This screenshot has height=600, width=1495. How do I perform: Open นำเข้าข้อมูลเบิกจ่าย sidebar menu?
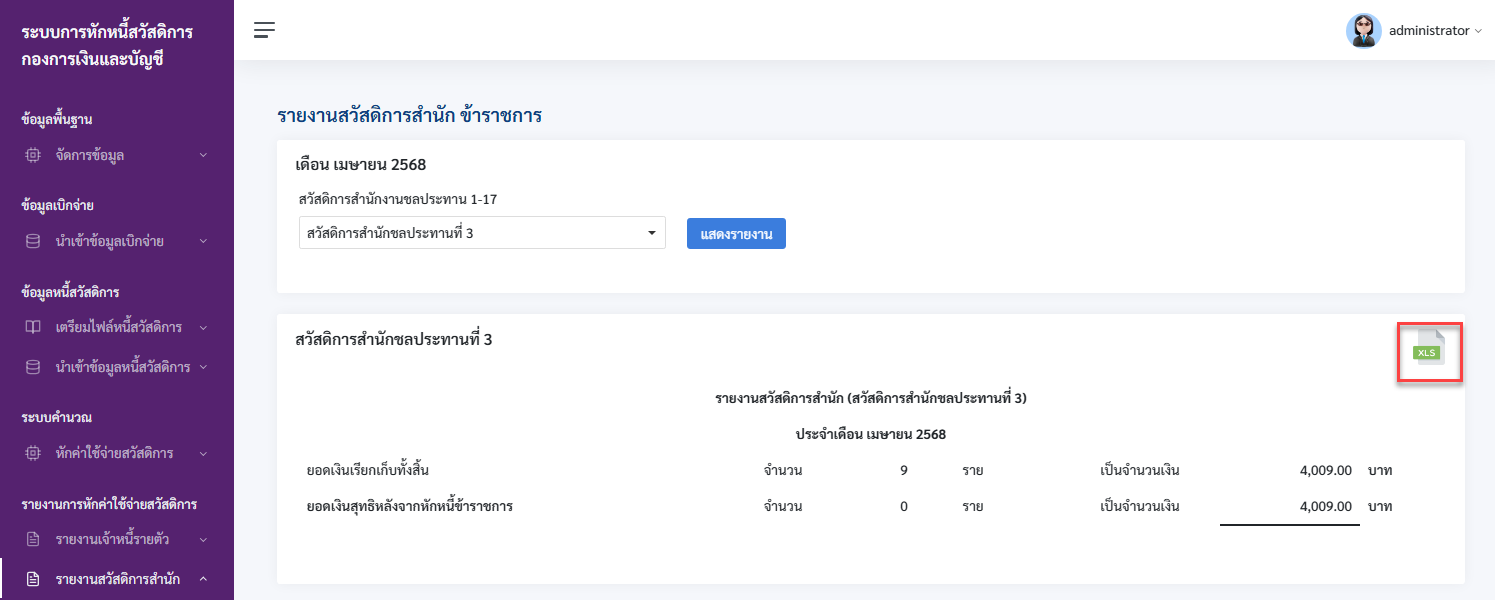(x=117, y=241)
